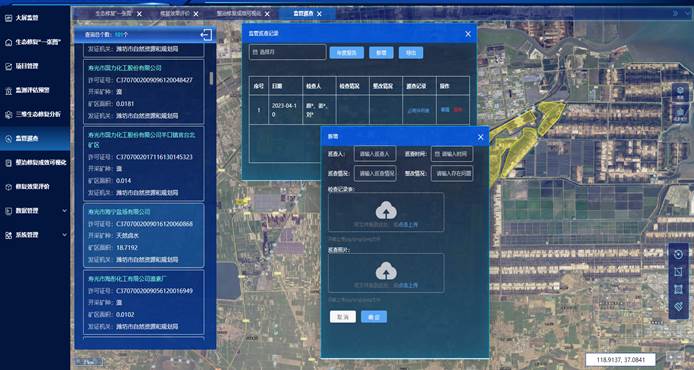Click upload cloud icon for 检查记录表
Viewport: 694px width, 370px height.
coord(386,211)
